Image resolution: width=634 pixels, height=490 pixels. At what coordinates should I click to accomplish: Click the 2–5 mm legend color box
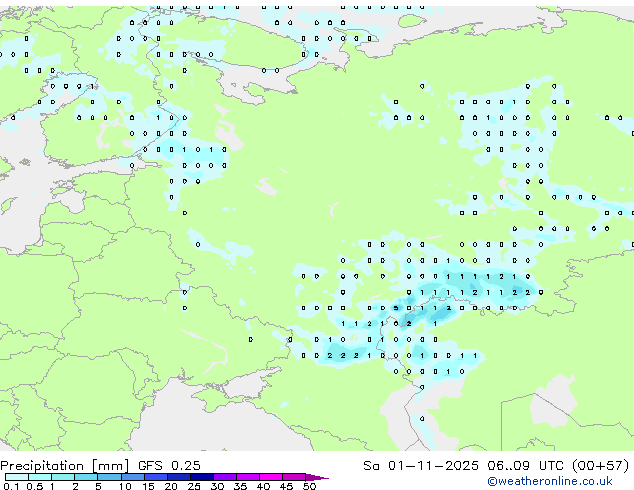86,477
